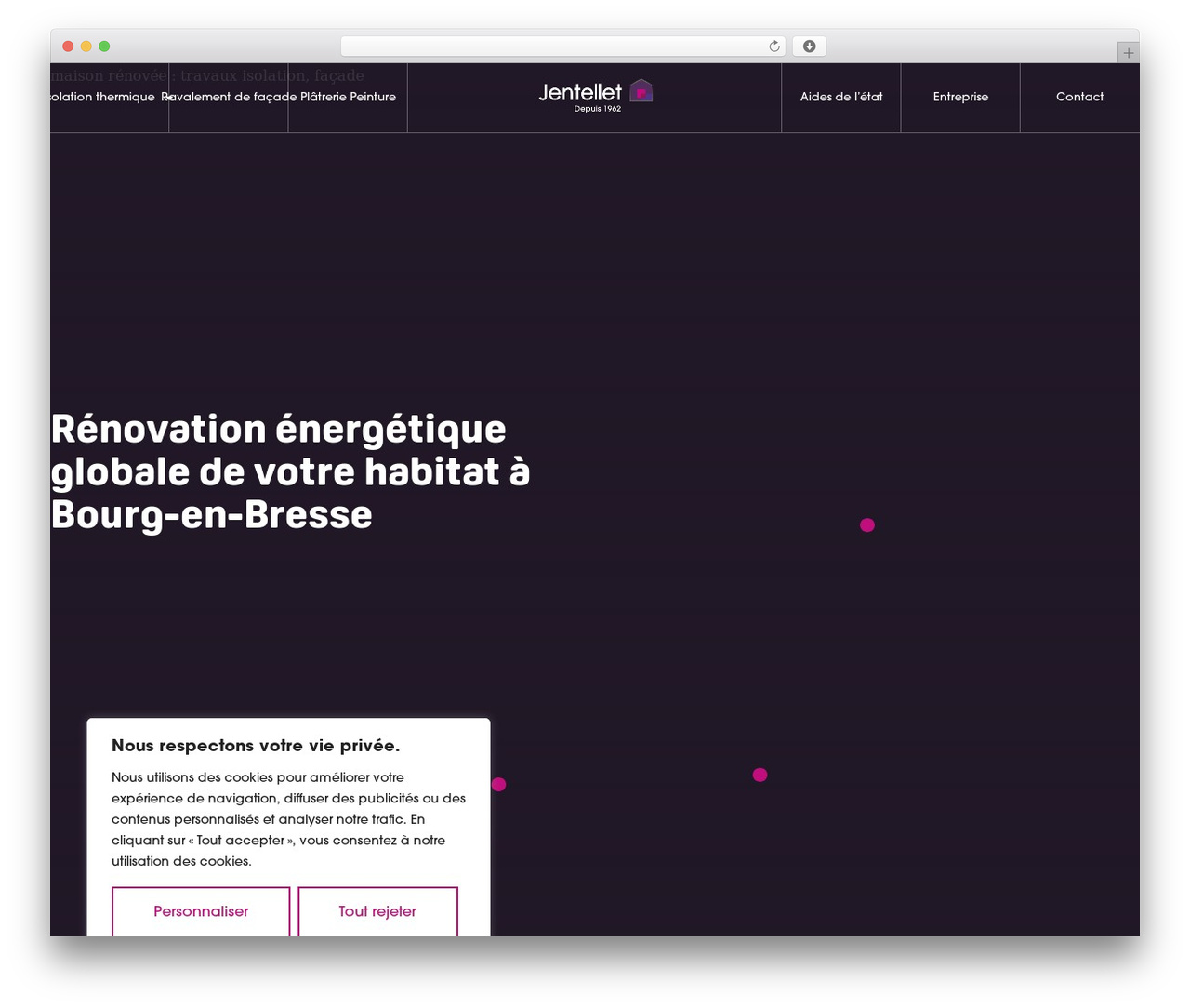Click the Personnaliser cookie button
The height and width of the screenshot is (1008, 1190).
[x=201, y=911]
